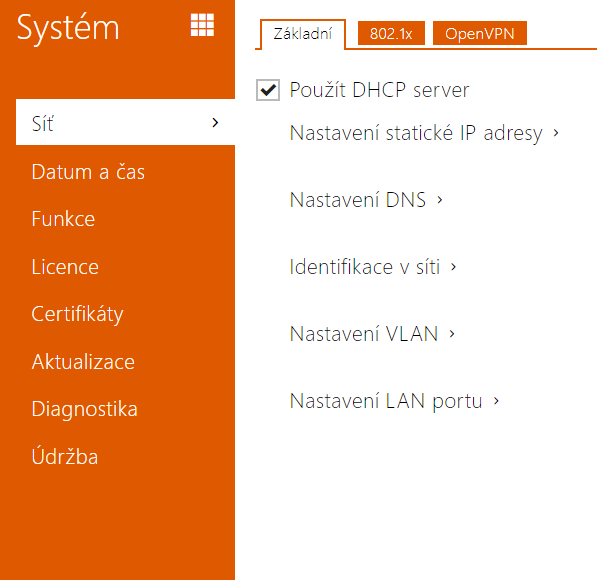Open the grid menu icon beside Systém

tap(202, 25)
